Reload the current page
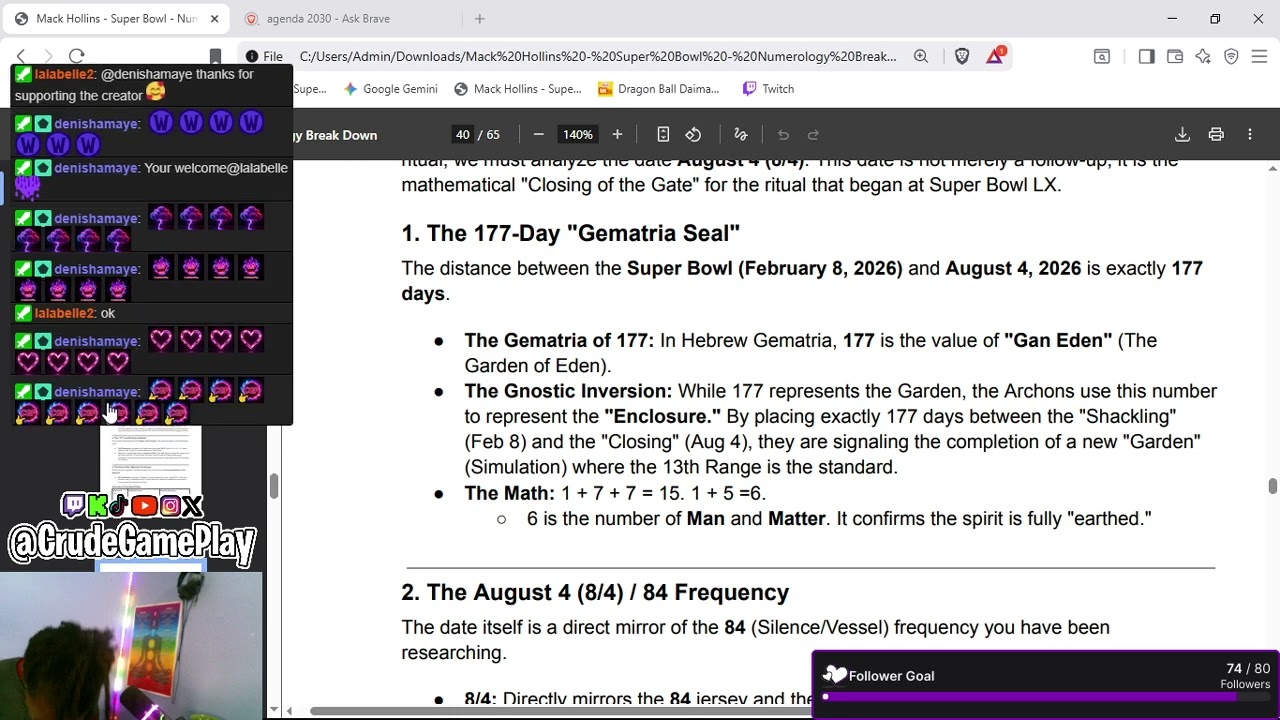 [77, 56]
